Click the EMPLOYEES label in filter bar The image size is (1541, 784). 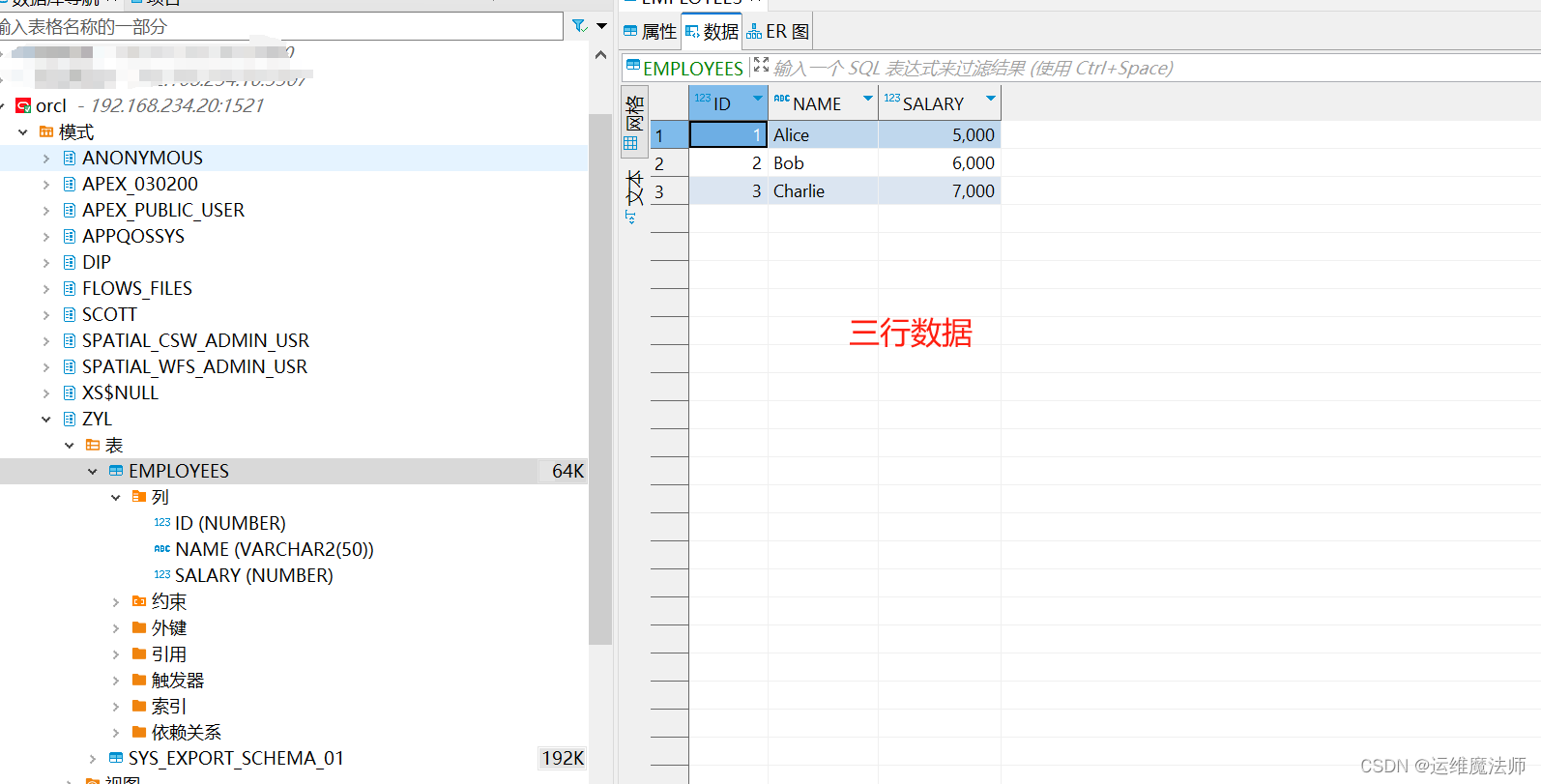click(693, 68)
